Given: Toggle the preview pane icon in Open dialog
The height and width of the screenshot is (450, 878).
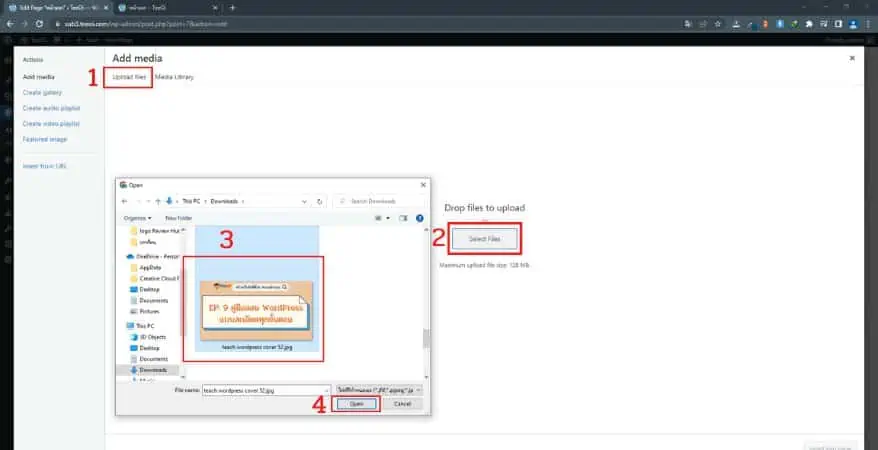Looking at the screenshot, I should point(403,218).
